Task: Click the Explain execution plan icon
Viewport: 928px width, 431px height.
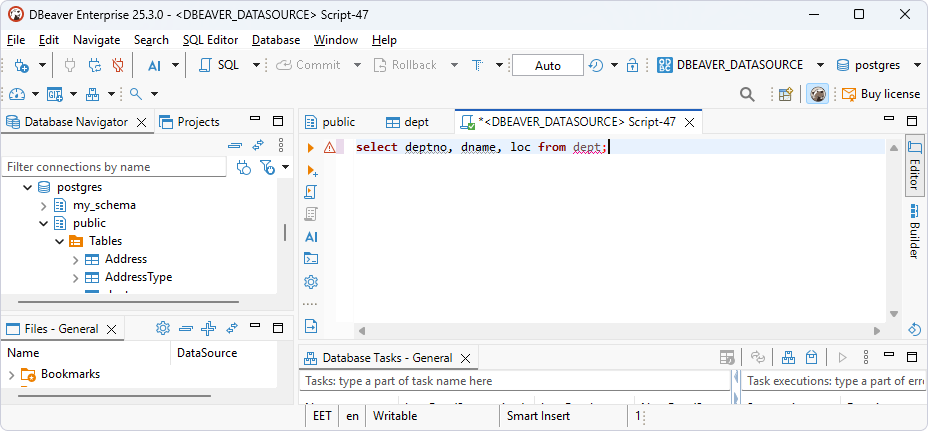Action: pyautogui.click(x=311, y=214)
